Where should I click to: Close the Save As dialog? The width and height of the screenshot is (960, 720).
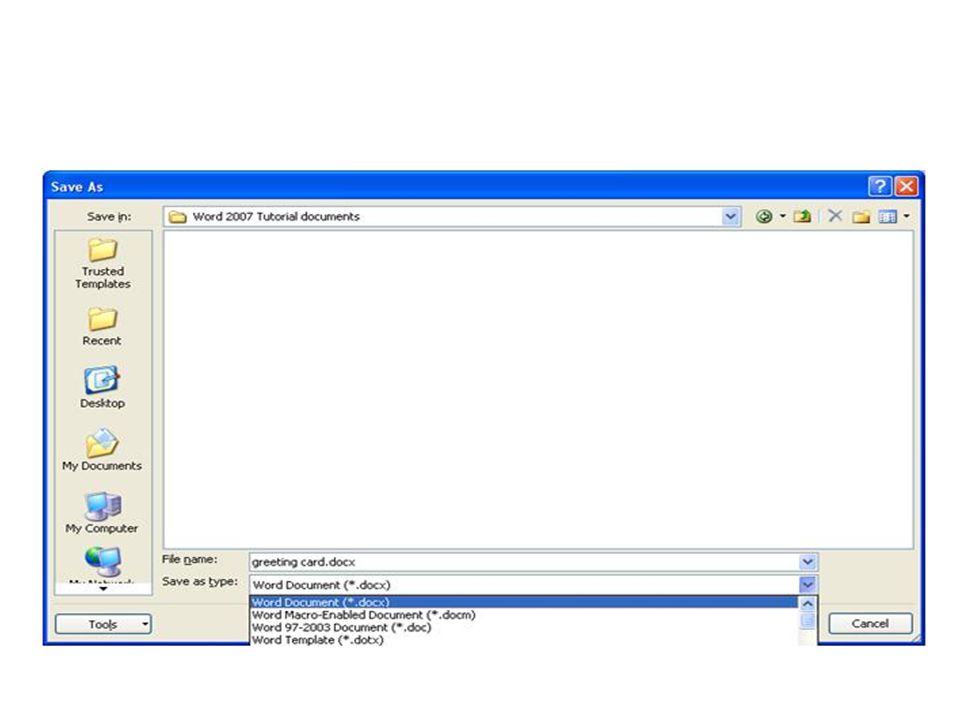point(906,186)
